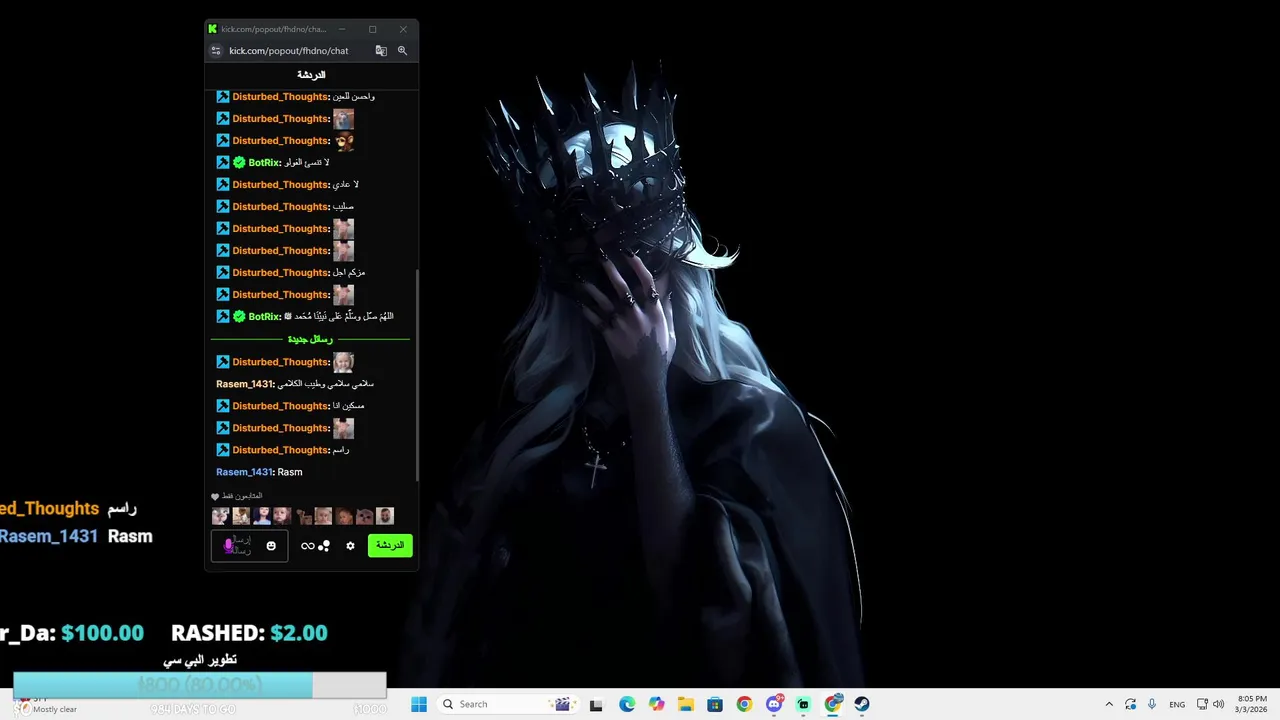Click the message text مزكم اجل
Screen dimensions: 1280x720
coord(349,273)
